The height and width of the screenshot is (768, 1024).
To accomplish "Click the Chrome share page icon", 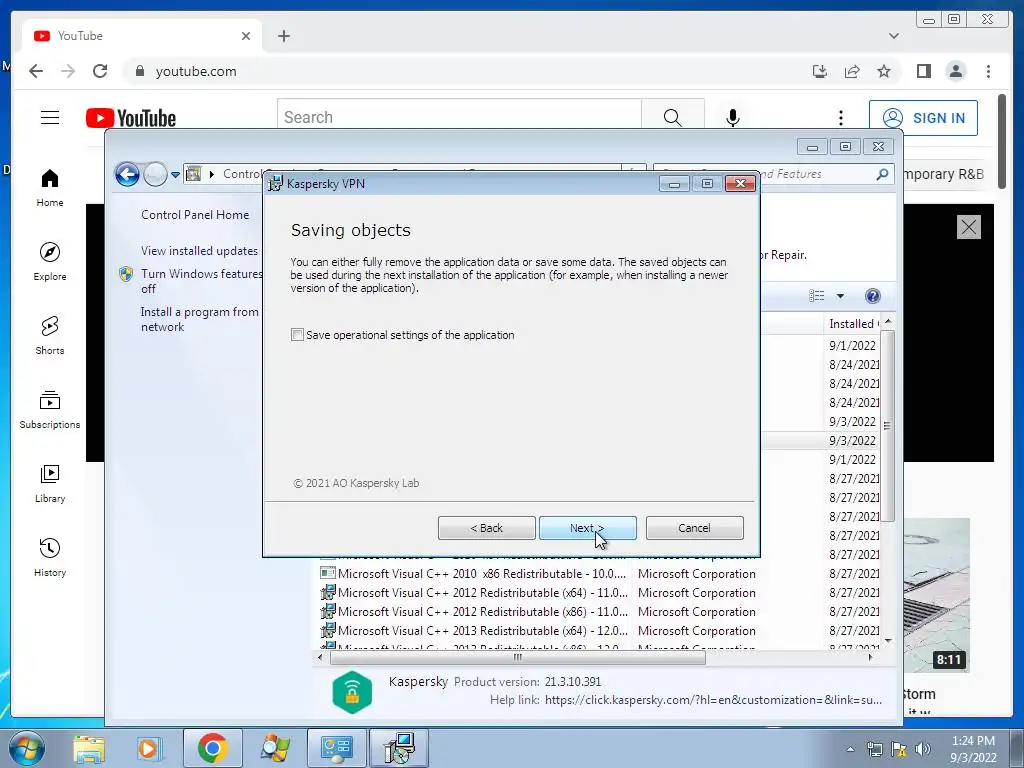I will click(852, 71).
